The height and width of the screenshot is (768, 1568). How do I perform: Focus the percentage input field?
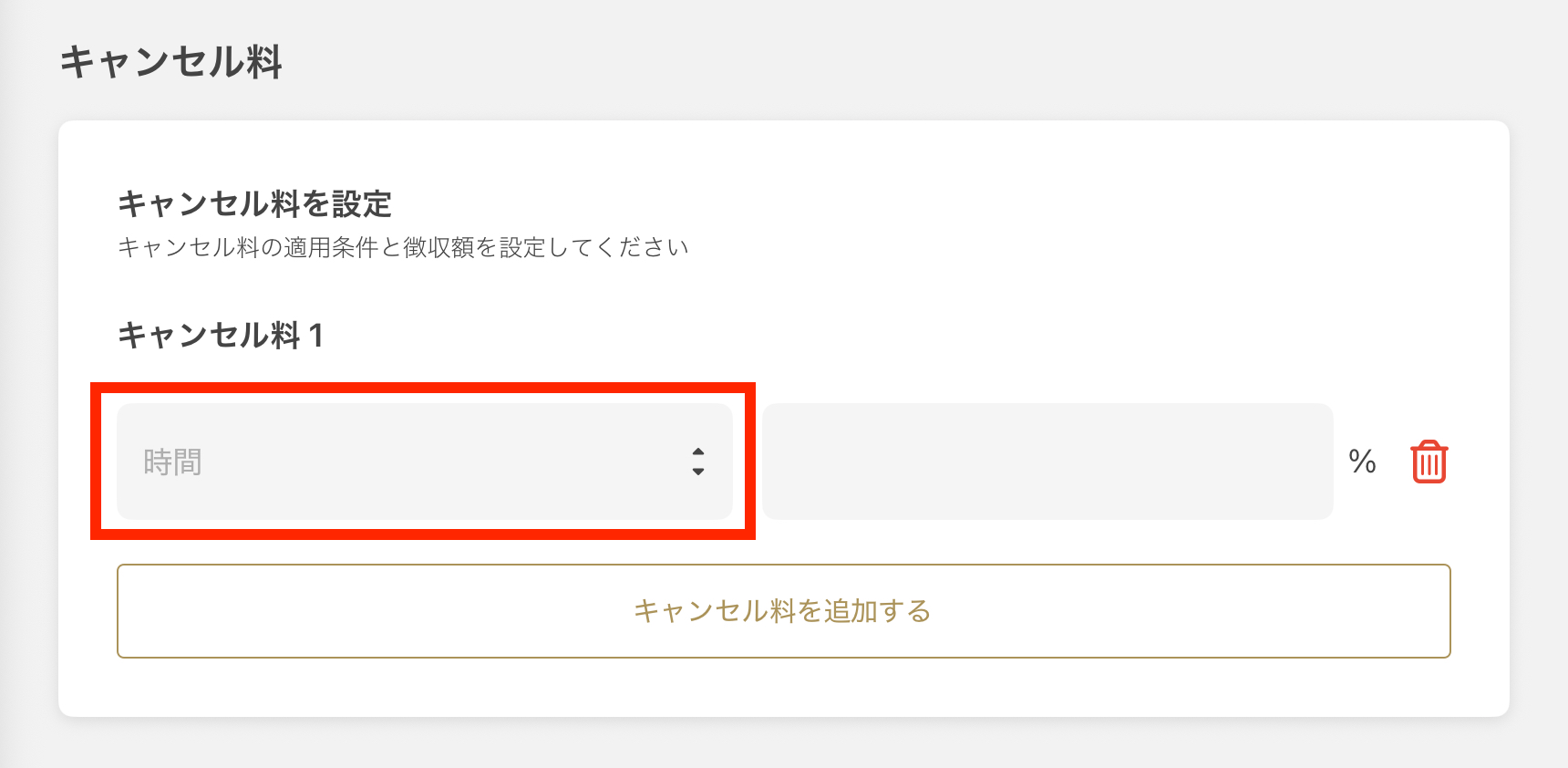pos(1047,462)
